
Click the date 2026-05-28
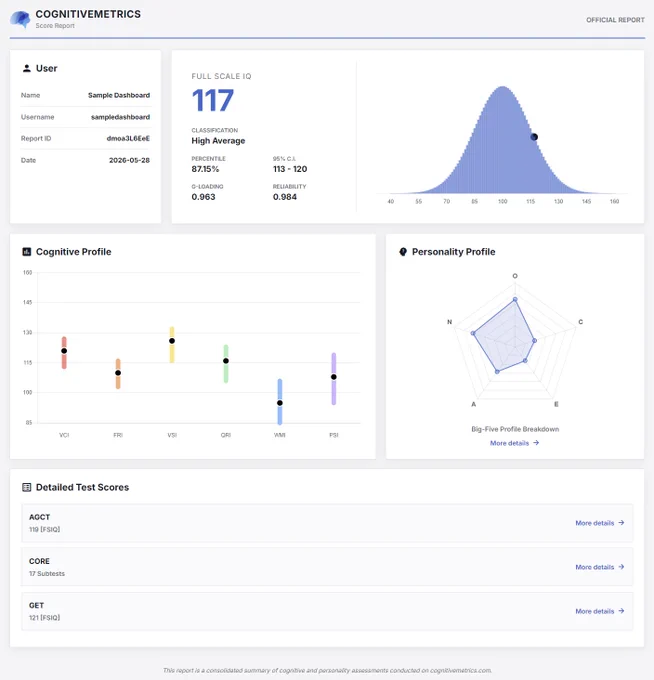[129, 160]
